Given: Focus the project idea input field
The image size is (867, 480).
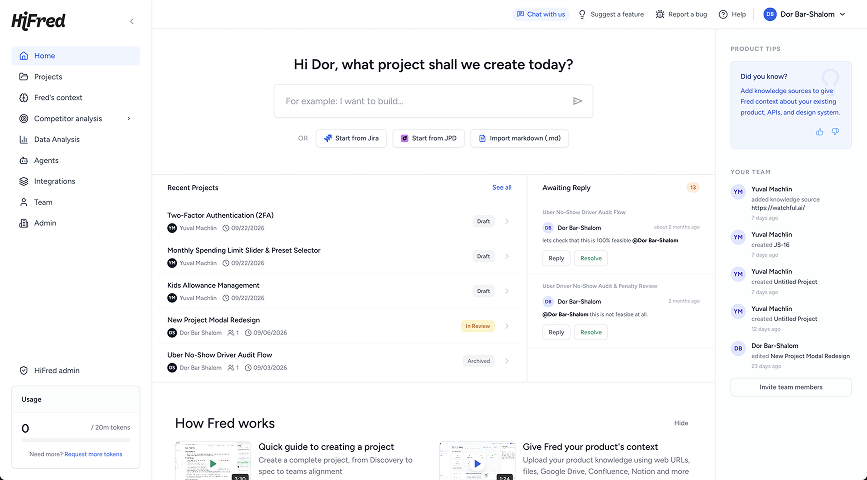Looking at the screenshot, I should pos(434,101).
